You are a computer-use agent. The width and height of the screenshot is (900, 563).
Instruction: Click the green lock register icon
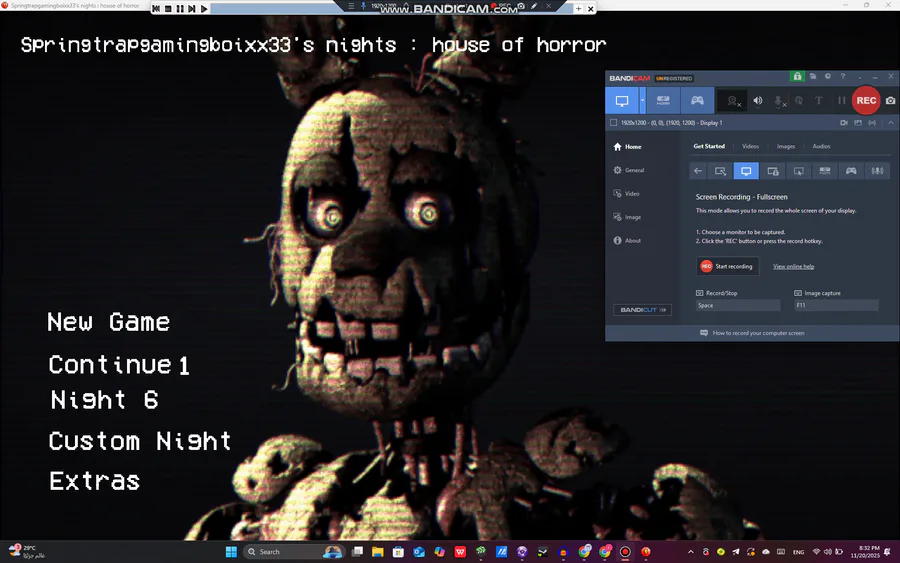797,76
